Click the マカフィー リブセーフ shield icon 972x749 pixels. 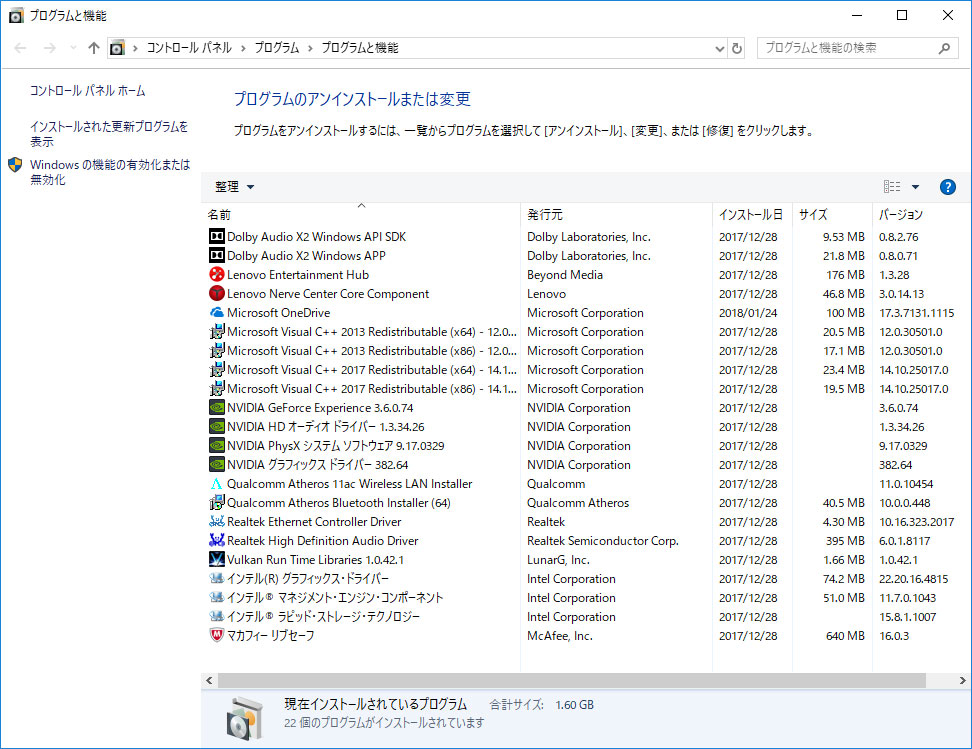pos(216,636)
